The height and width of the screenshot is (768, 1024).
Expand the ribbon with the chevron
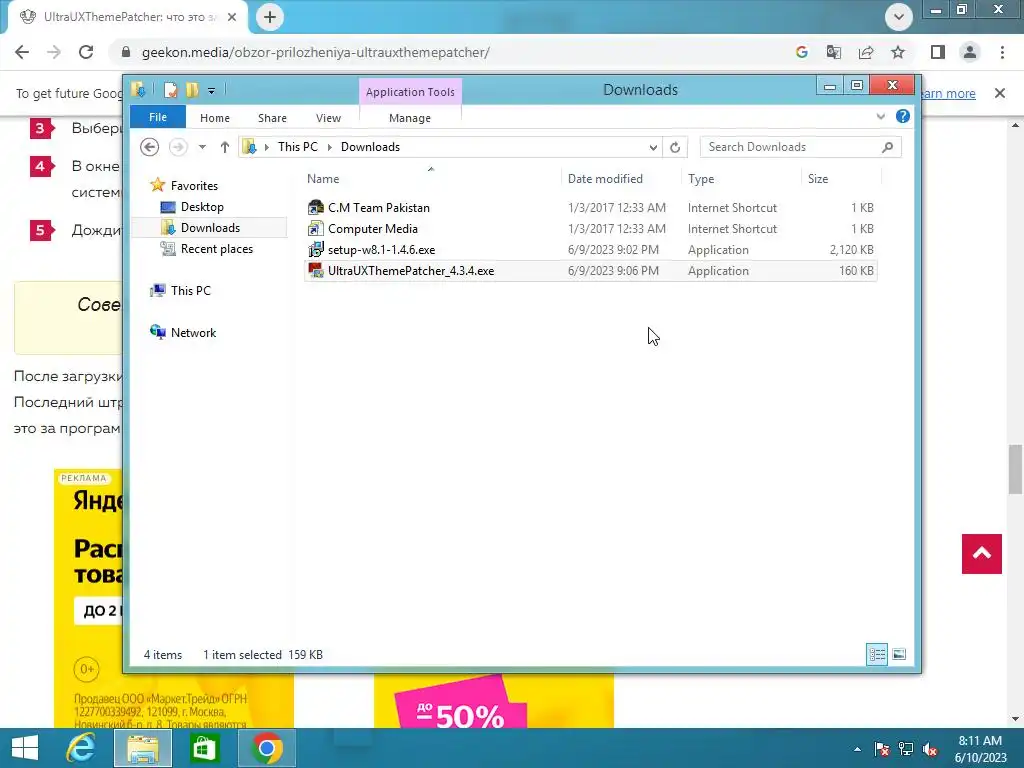tap(880, 116)
